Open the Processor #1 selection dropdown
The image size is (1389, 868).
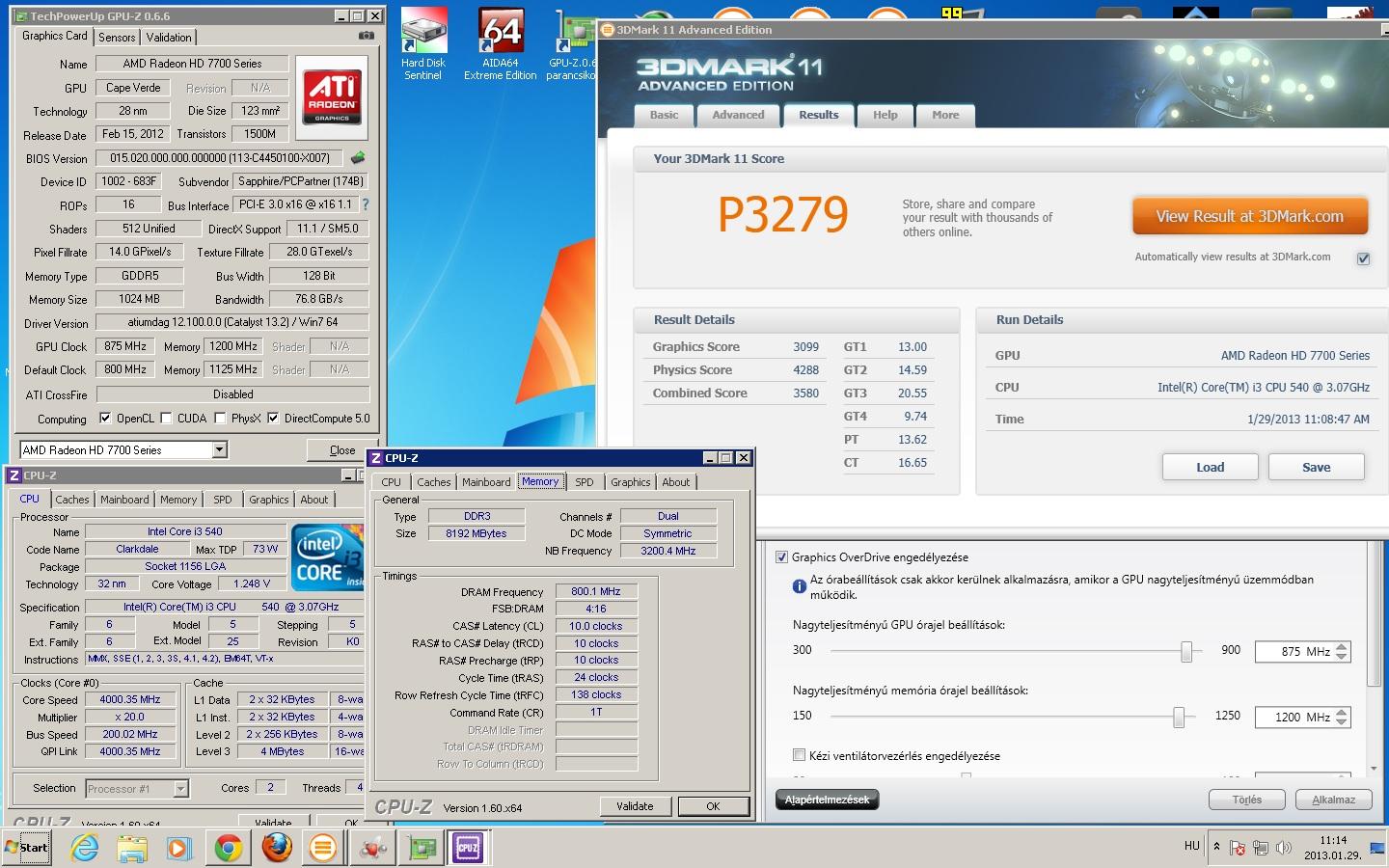coord(180,788)
